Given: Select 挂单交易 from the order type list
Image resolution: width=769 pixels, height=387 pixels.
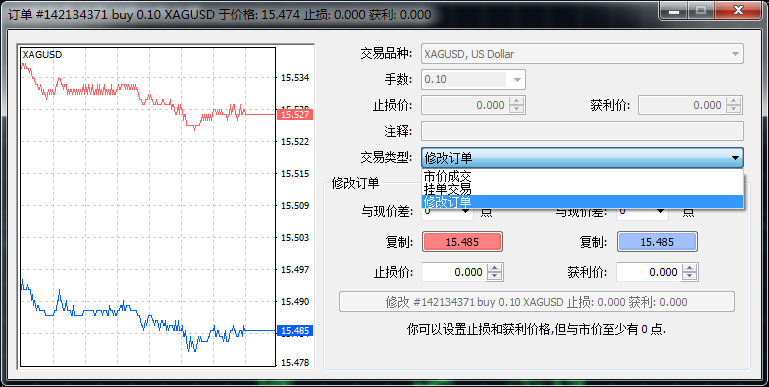Looking at the screenshot, I should (582, 189).
